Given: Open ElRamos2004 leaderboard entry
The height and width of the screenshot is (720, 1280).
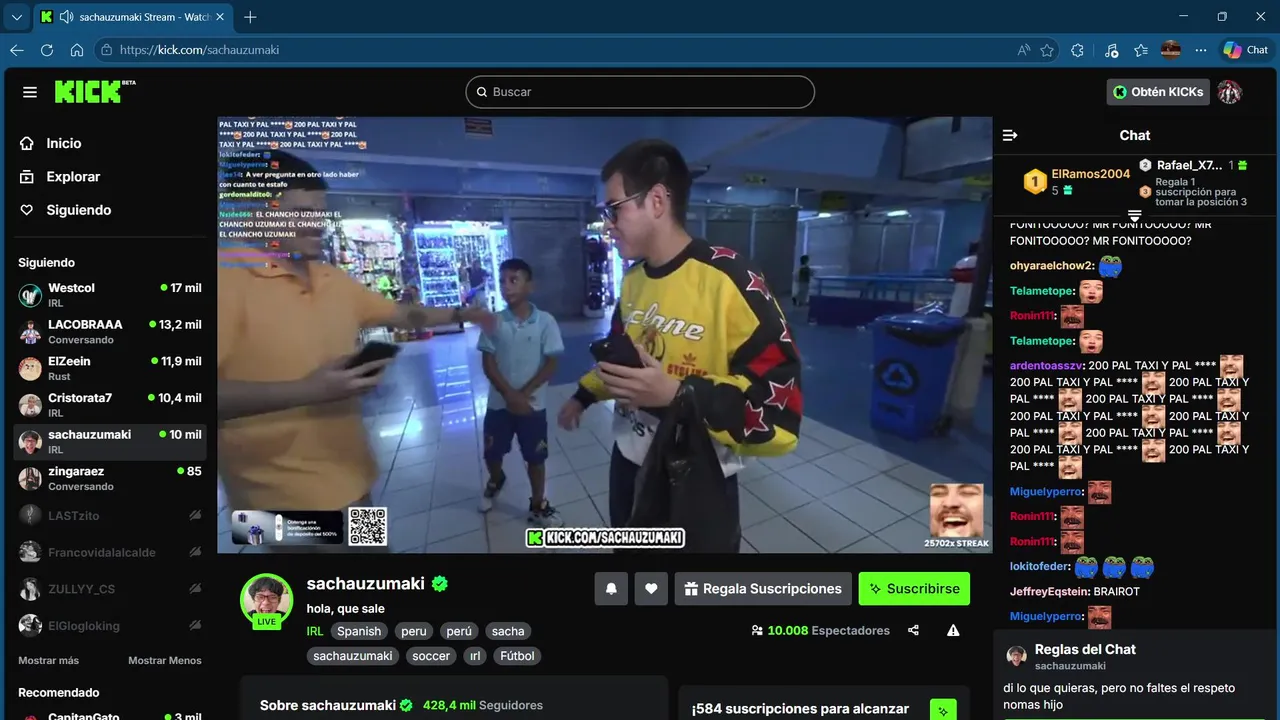Looking at the screenshot, I should pyautogui.click(x=1076, y=181).
